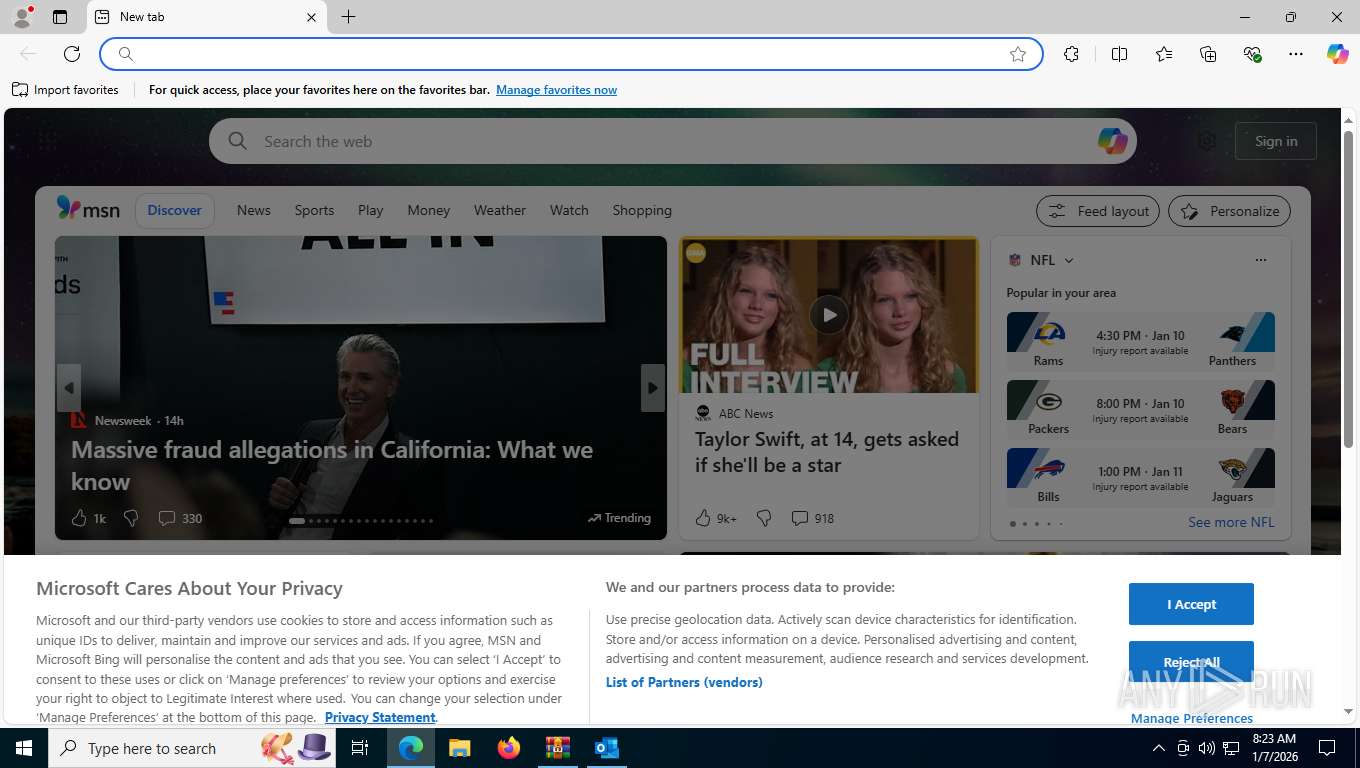Open the tab actions menu icon

pos(60,17)
